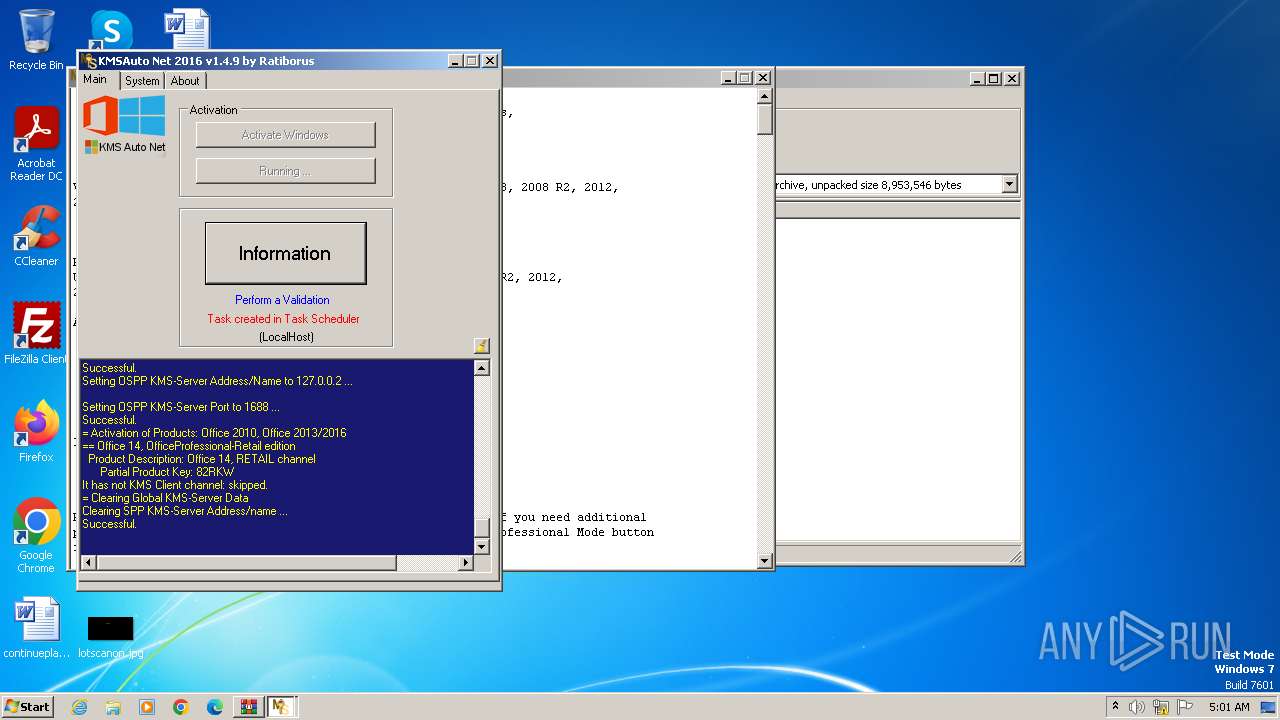Viewport: 1280px width, 720px height.
Task: Click the small broom icon above the log
Action: 481,346
